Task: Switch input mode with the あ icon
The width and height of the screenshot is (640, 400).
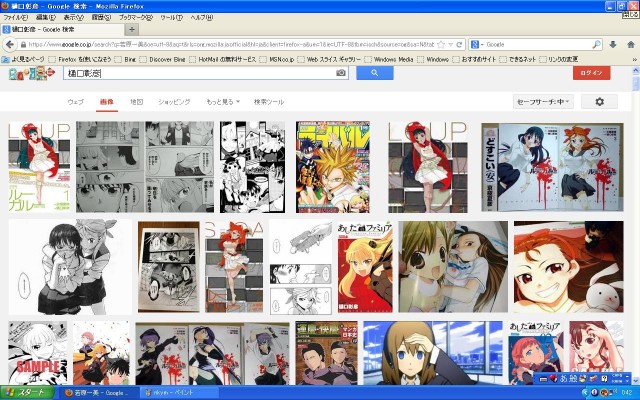Action: [x=563, y=379]
